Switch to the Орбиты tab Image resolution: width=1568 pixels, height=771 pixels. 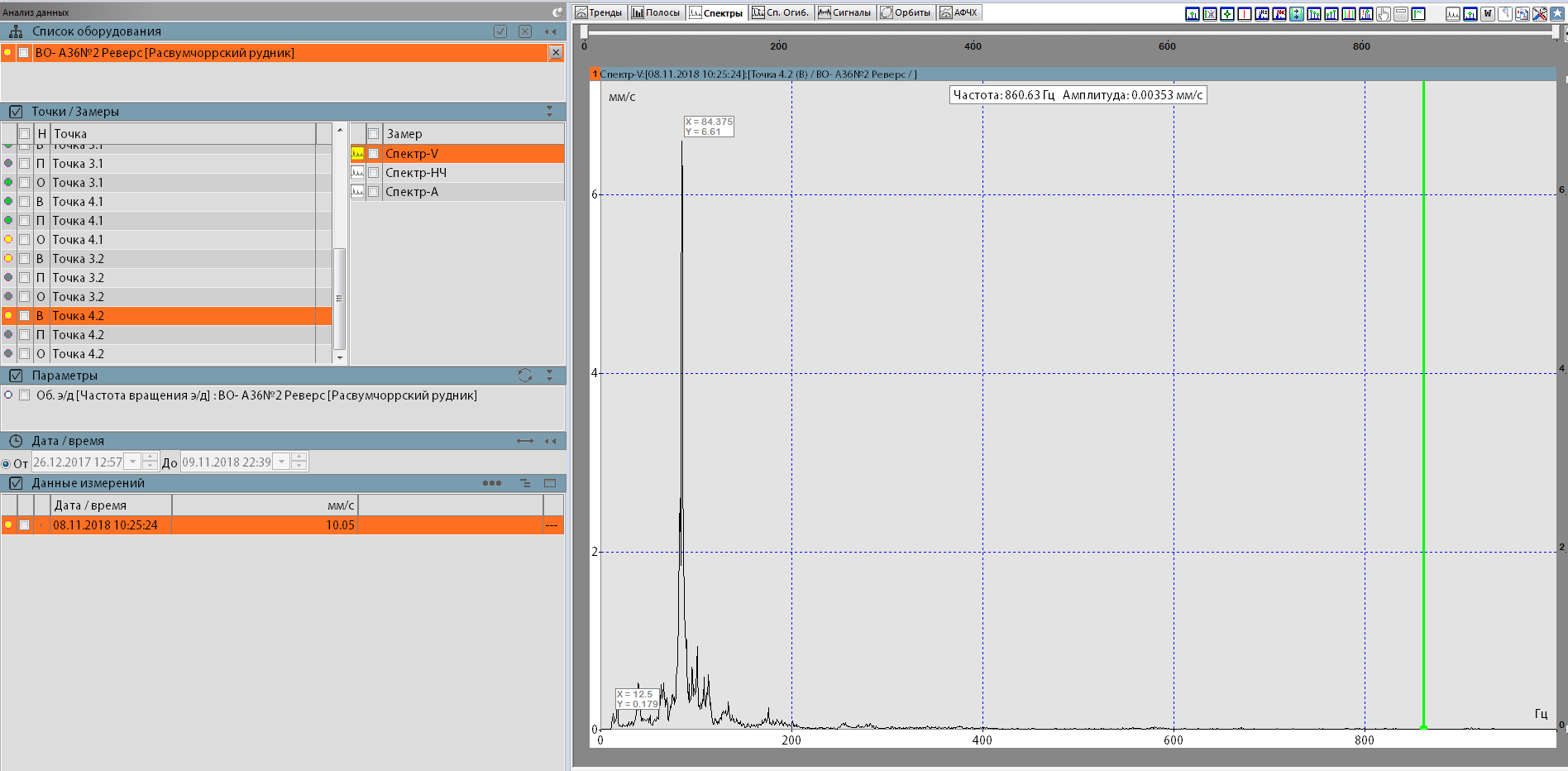(906, 12)
